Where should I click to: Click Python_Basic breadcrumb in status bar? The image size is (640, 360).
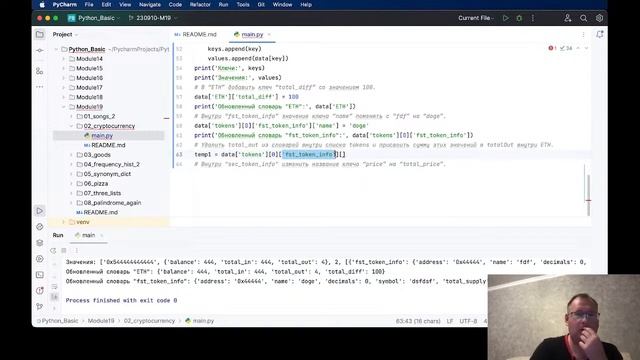pos(60,321)
